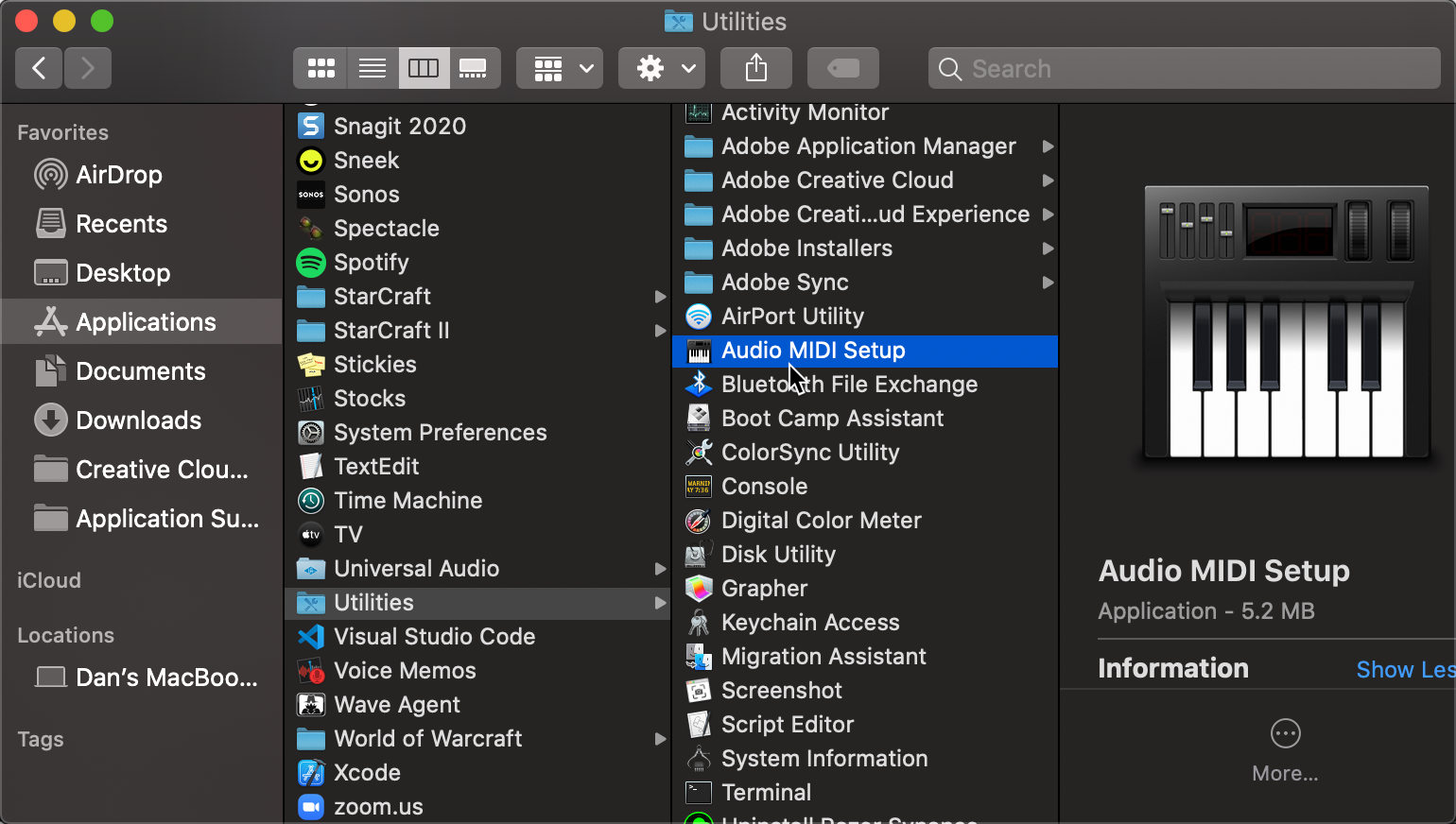
Task: Focus the Search field
Action: pos(1185,68)
